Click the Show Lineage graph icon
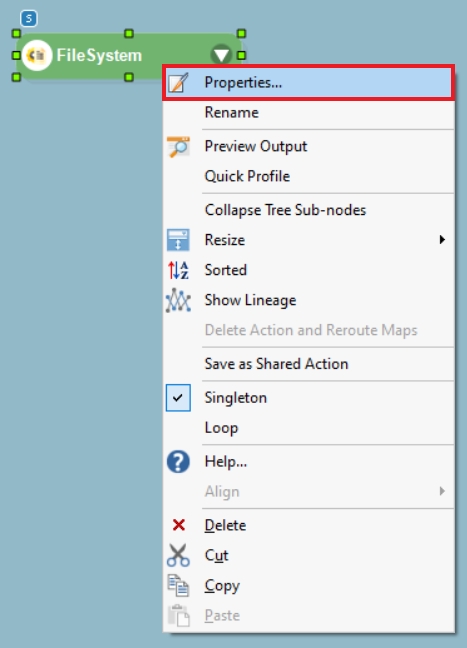Screen dimensions: 467x648 click(178, 300)
